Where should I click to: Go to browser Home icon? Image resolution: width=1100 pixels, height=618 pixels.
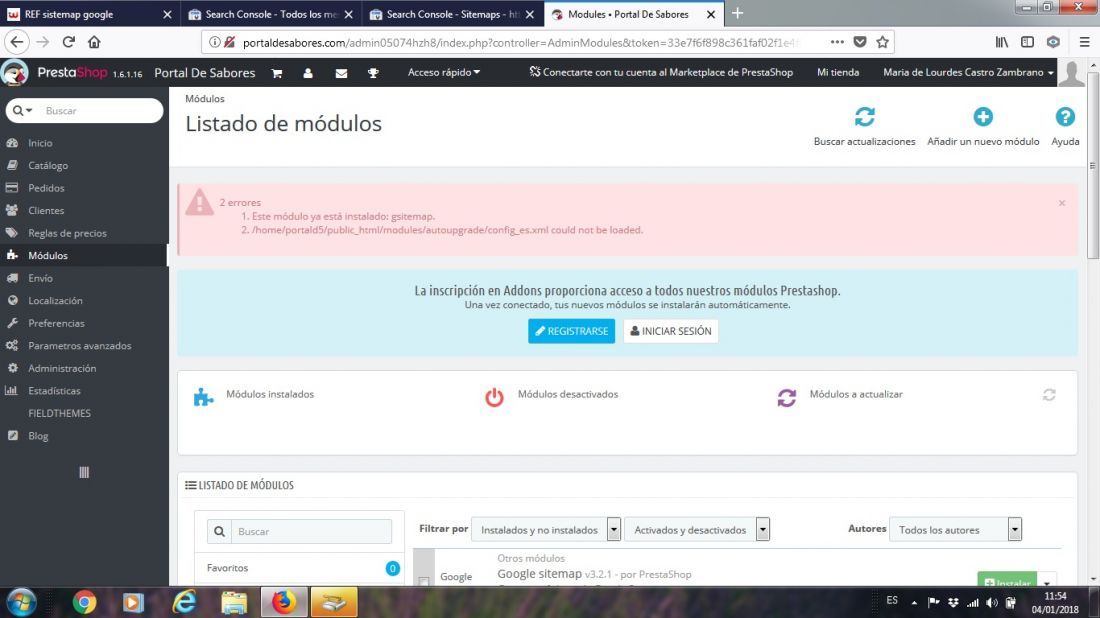pos(94,42)
